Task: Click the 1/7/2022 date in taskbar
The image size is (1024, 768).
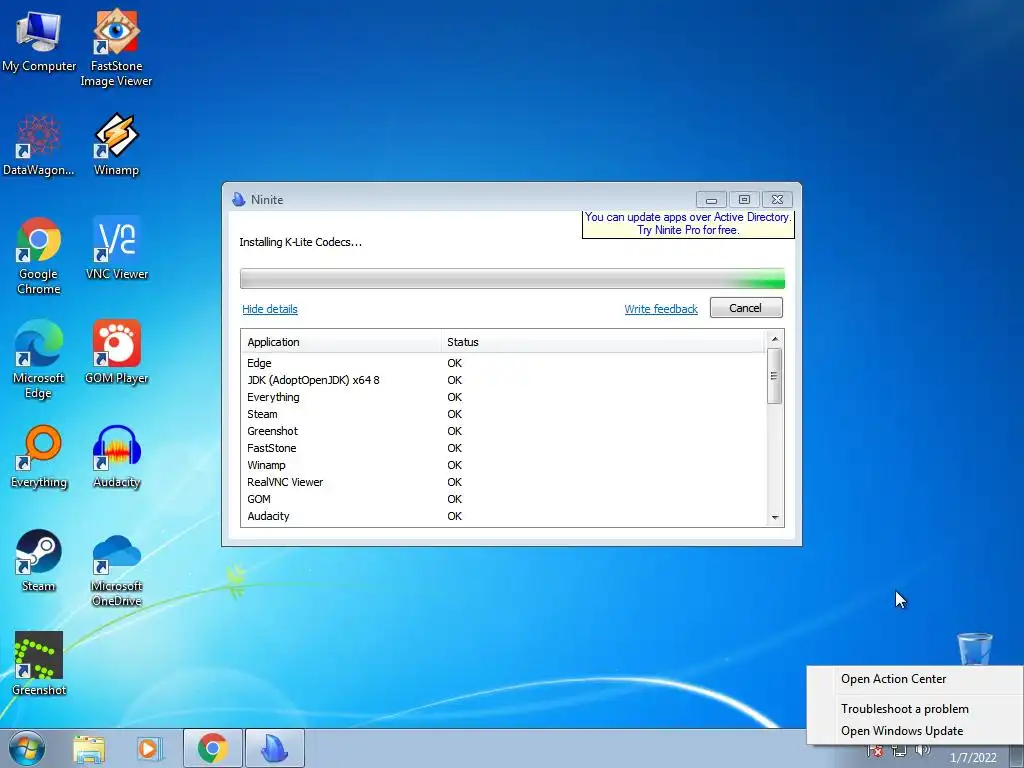Action: (x=973, y=758)
